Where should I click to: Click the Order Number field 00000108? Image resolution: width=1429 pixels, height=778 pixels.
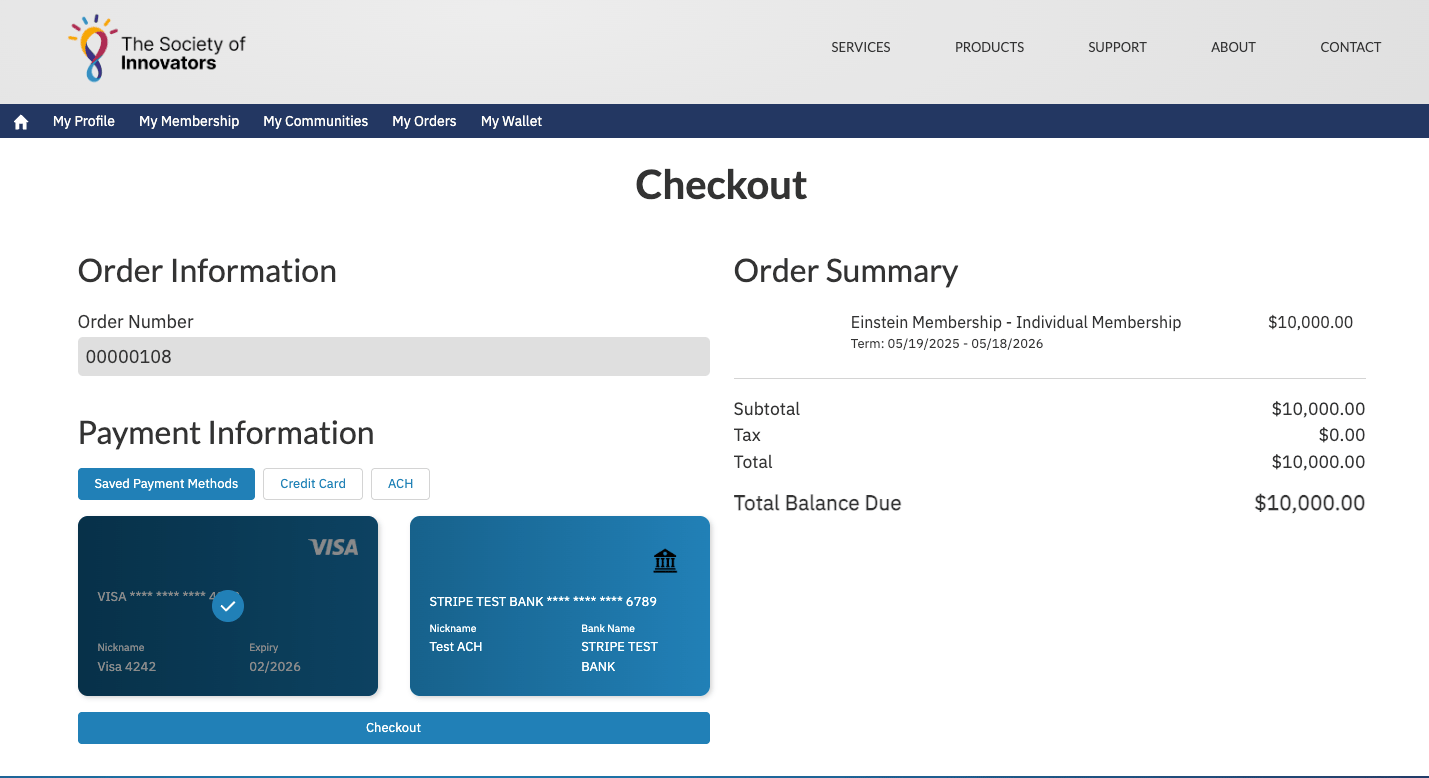click(x=394, y=357)
